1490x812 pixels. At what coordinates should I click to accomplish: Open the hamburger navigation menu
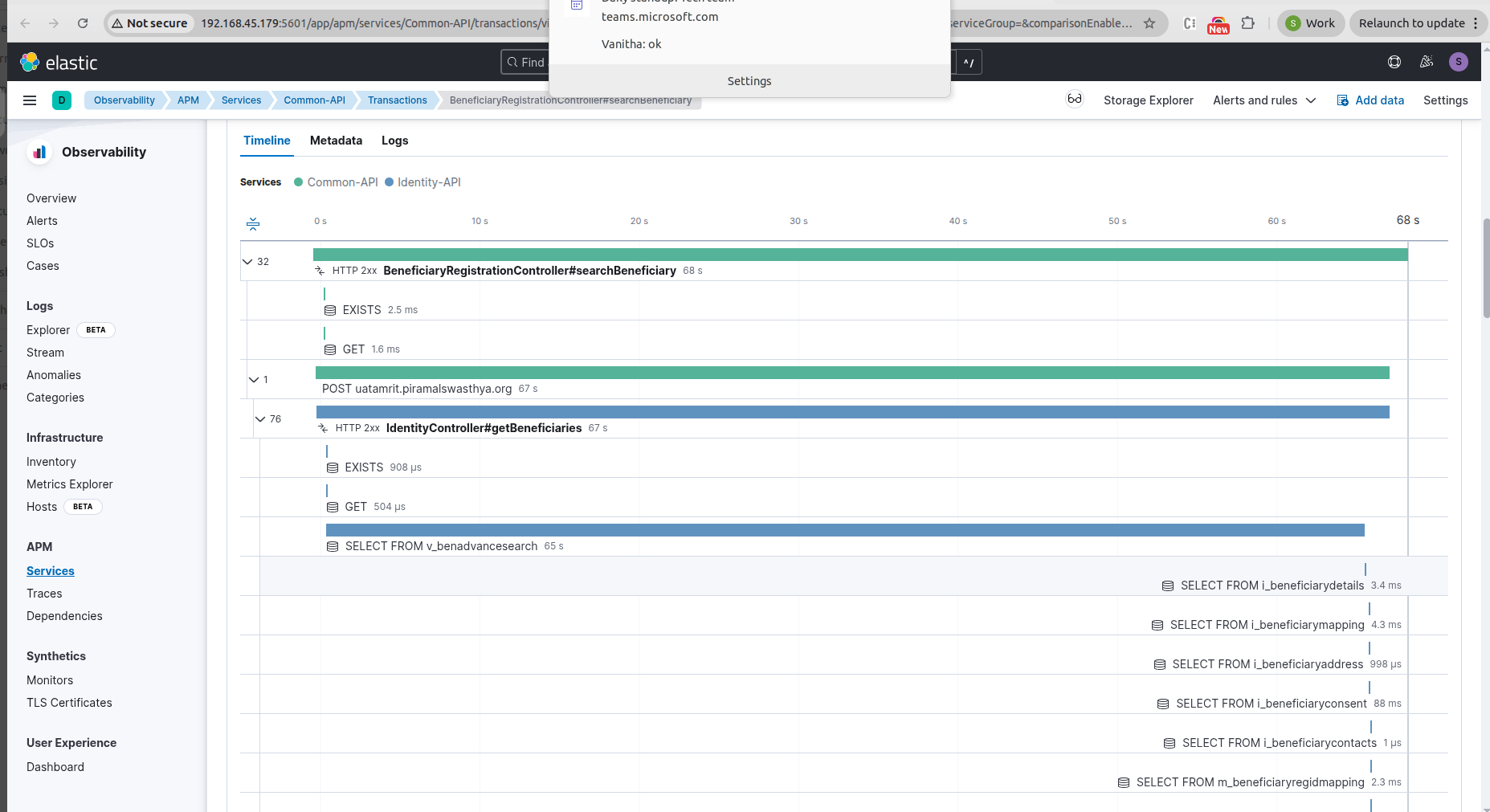pos(30,100)
